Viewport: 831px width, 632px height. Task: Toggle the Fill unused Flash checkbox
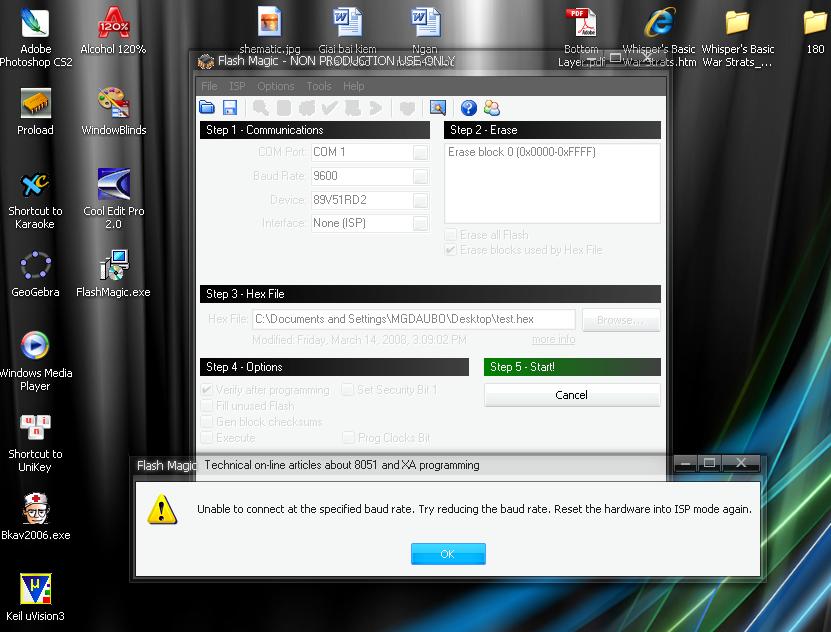point(207,406)
